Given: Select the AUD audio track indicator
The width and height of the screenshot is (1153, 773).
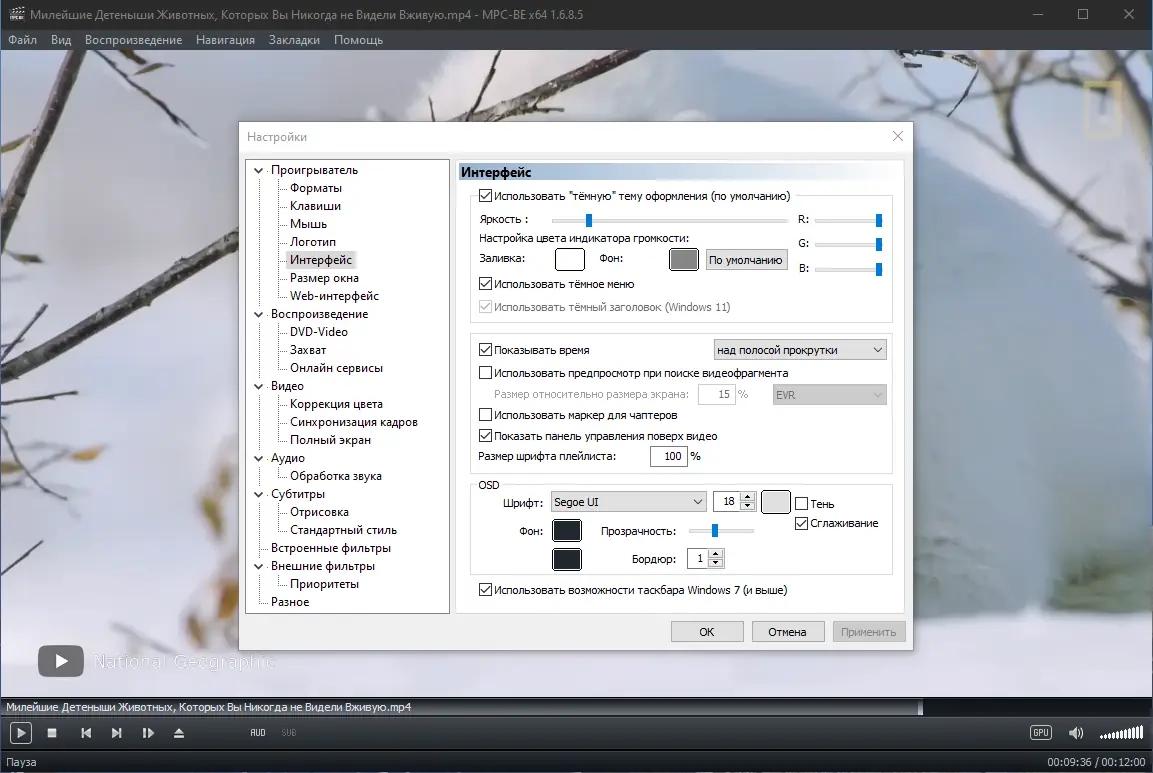Looking at the screenshot, I should (258, 732).
